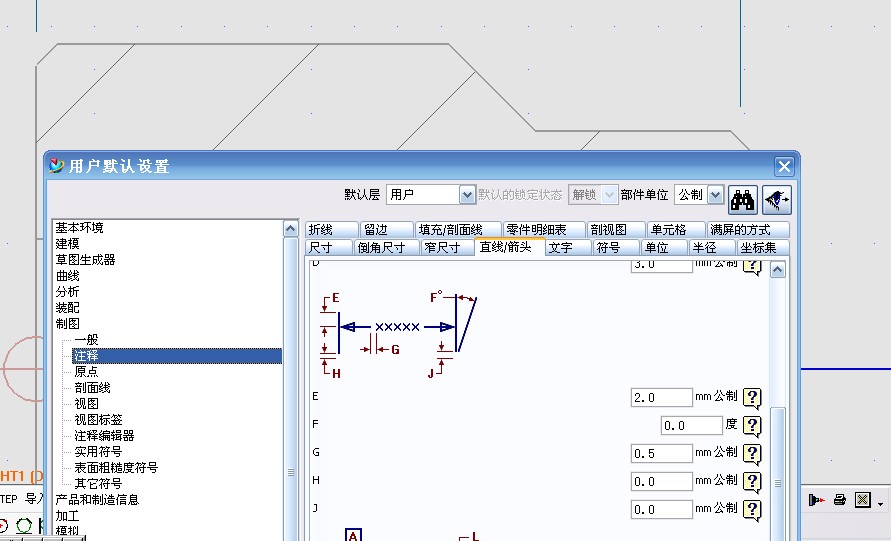Viewport: 891px width, 541px height.
Task: Click the binoculars search icon
Action: (743, 199)
